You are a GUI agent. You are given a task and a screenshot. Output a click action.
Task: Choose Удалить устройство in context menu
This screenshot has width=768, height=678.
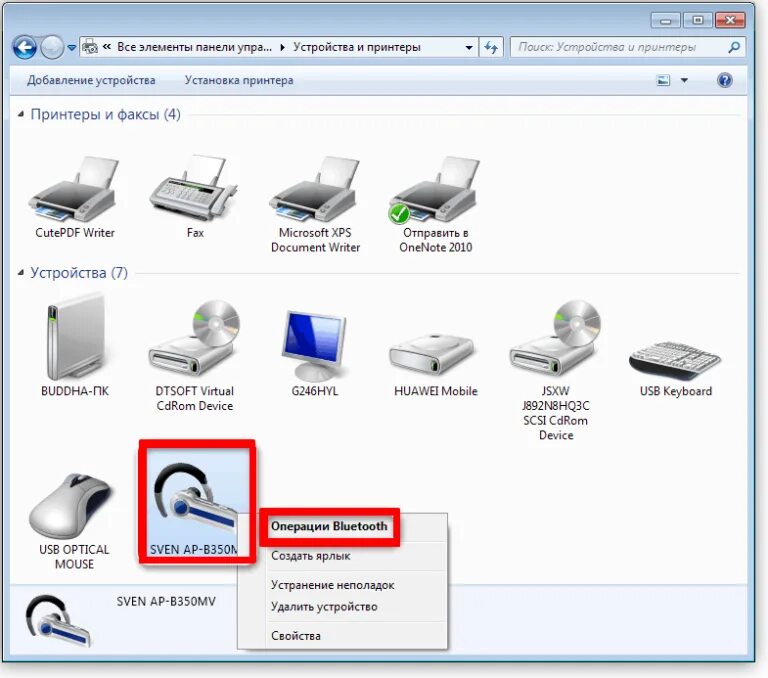point(324,606)
